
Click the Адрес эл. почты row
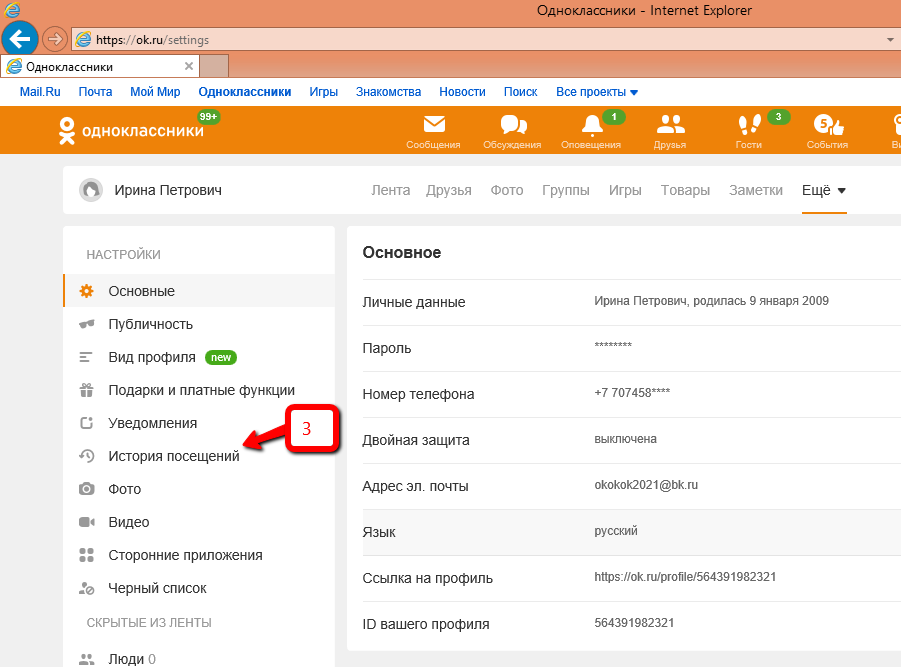click(x=632, y=486)
